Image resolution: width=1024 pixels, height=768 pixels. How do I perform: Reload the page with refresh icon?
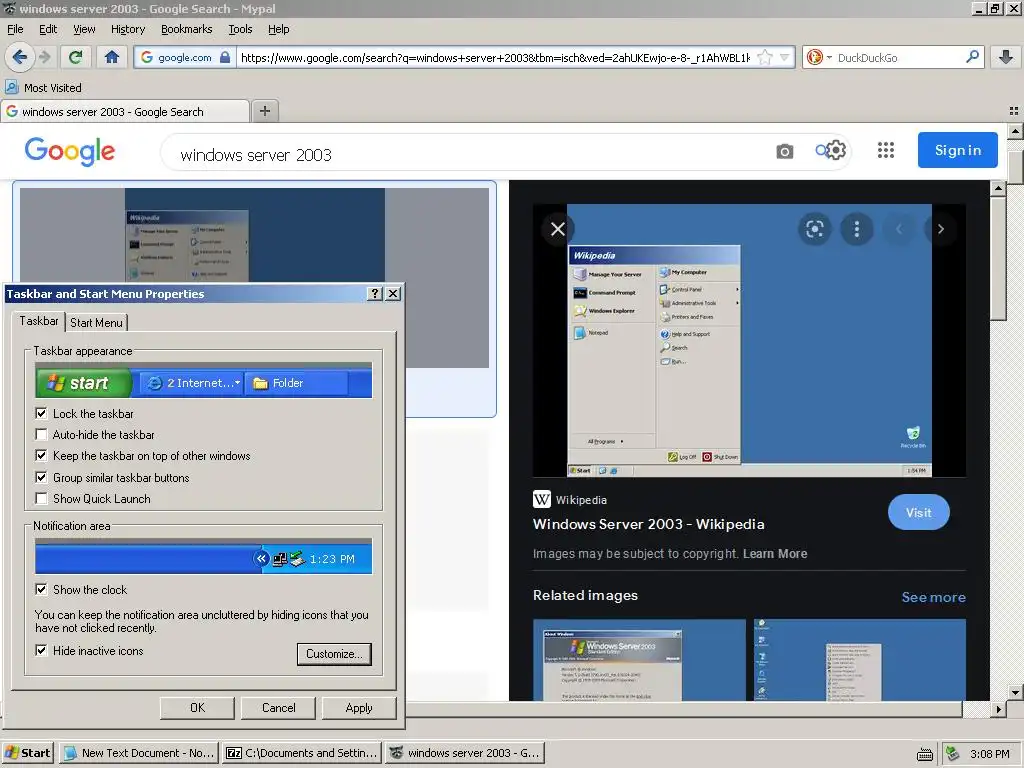(x=76, y=57)
